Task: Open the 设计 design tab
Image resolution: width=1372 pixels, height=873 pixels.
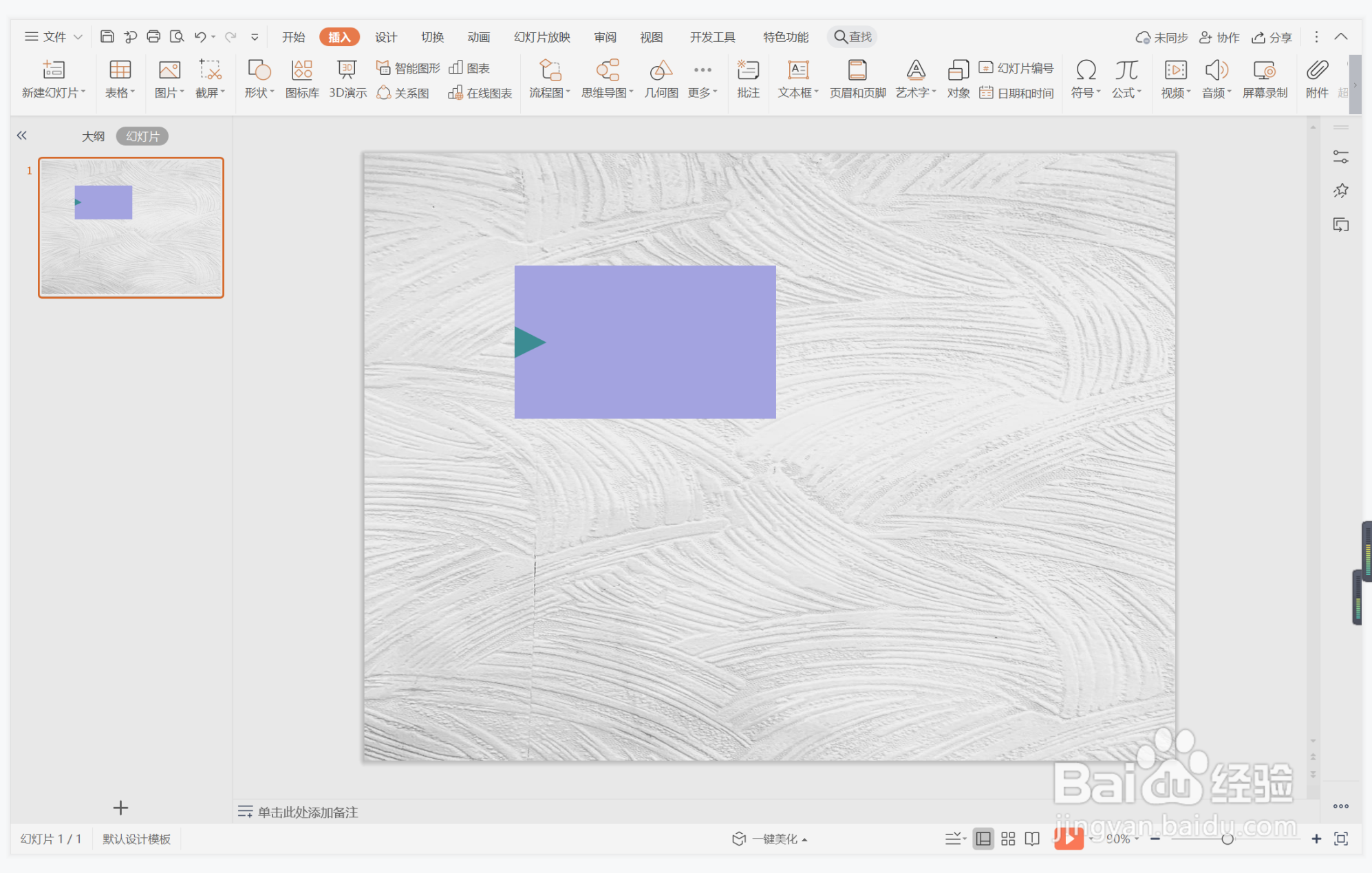Action: click(x=386, y=37)
